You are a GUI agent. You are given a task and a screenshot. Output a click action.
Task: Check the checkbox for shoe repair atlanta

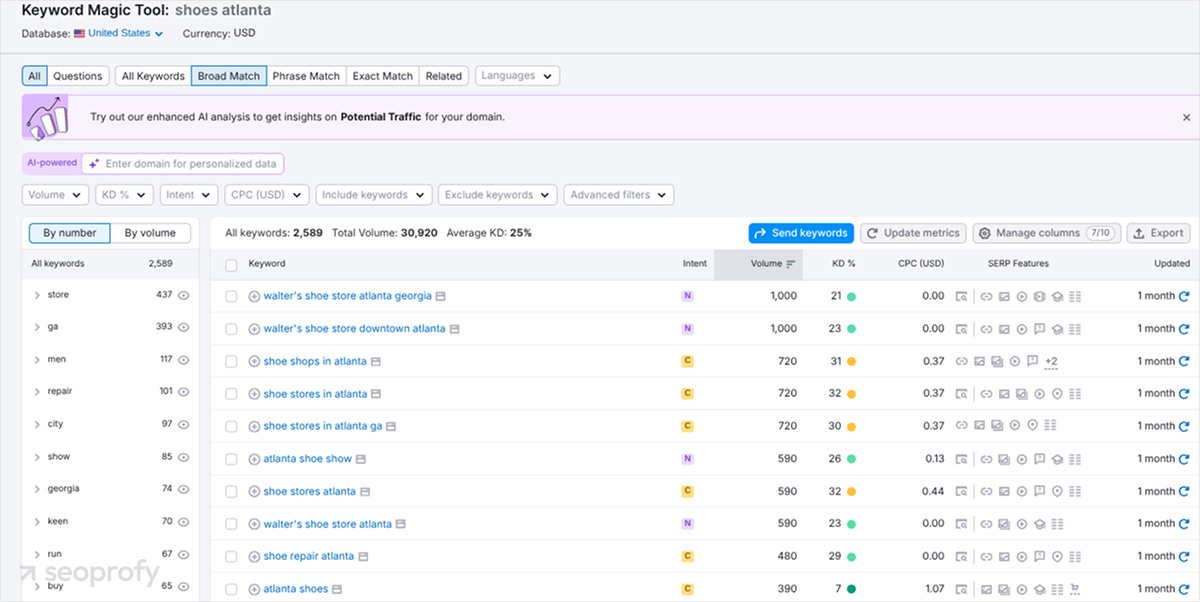(231, 556)
